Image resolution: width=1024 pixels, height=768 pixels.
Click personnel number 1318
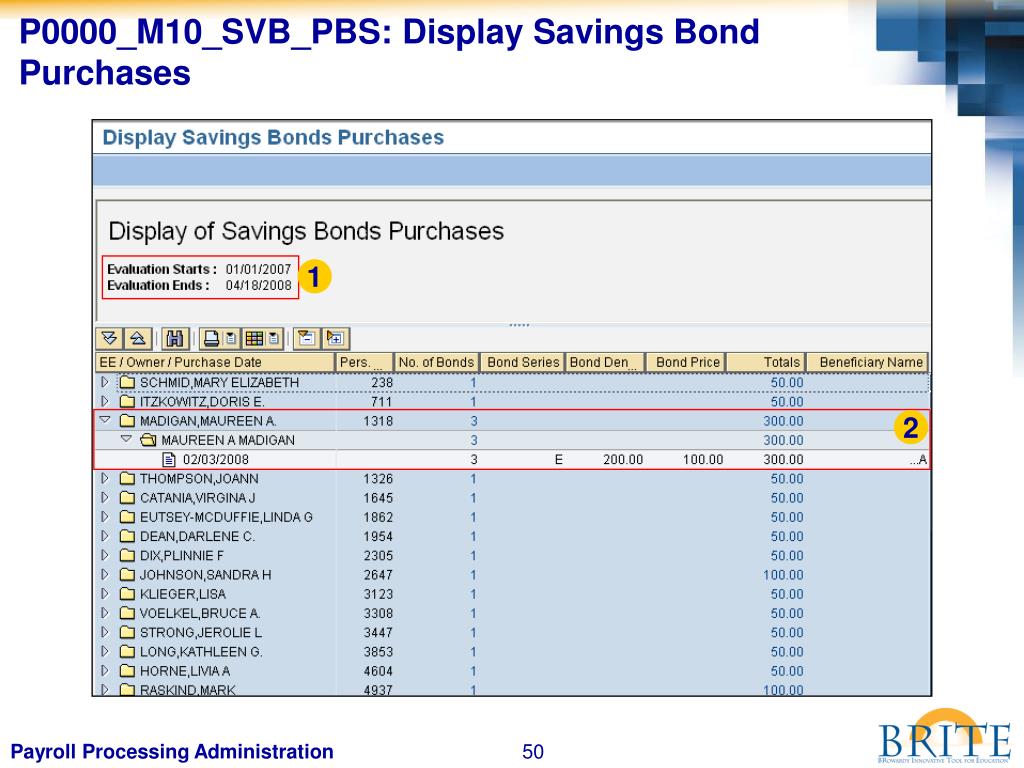pos(378,421)
